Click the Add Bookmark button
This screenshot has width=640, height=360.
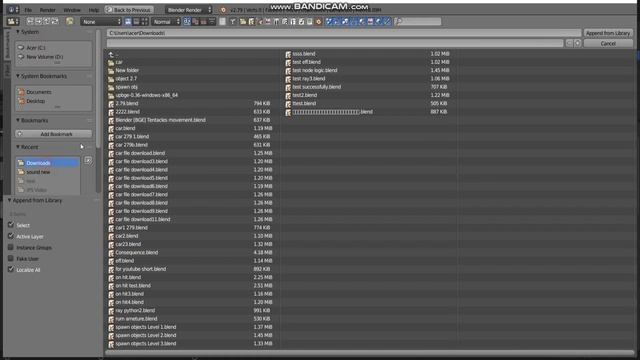[x=53, y=134]
